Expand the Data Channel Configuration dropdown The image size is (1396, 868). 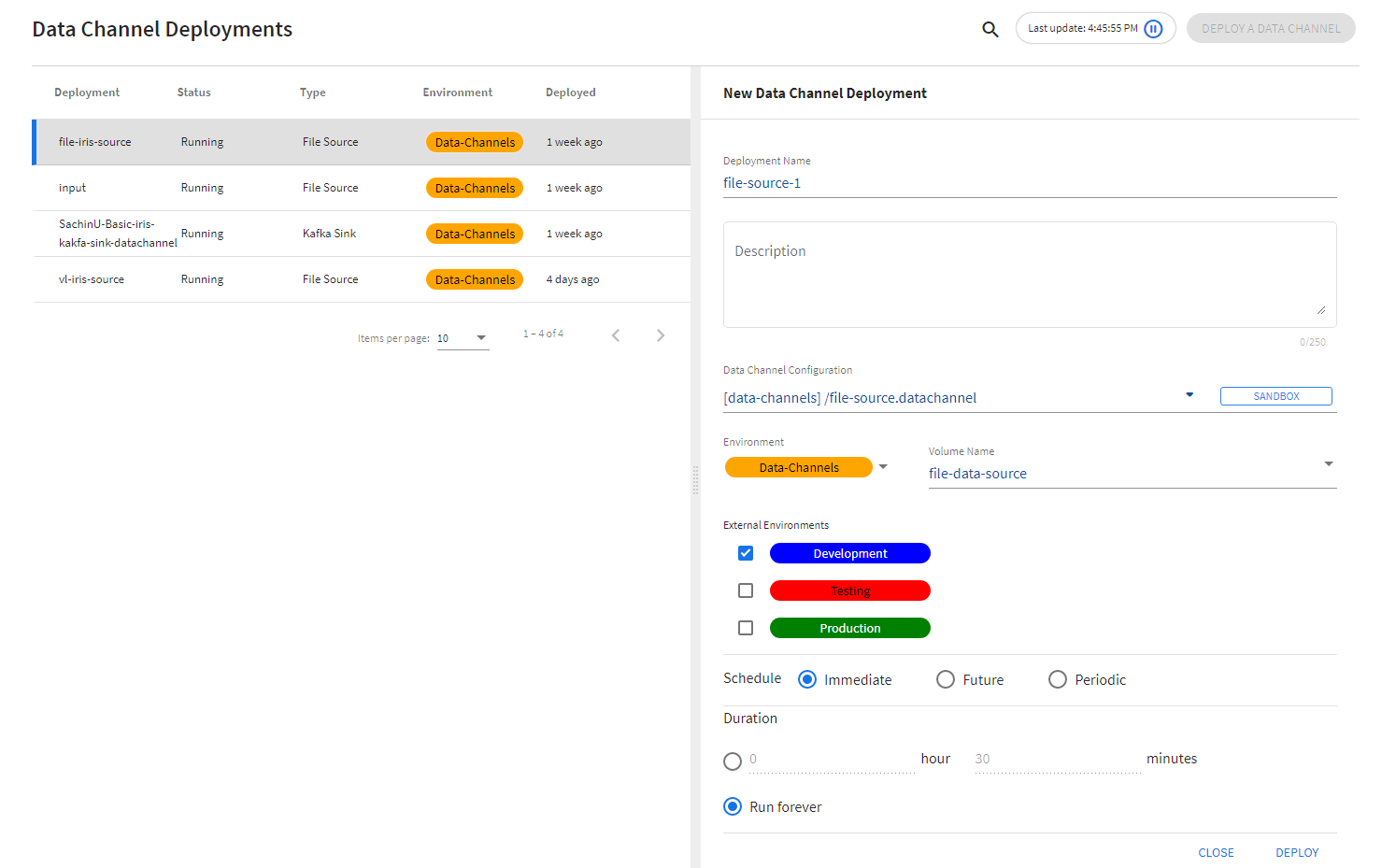[x=1189, y=395]
